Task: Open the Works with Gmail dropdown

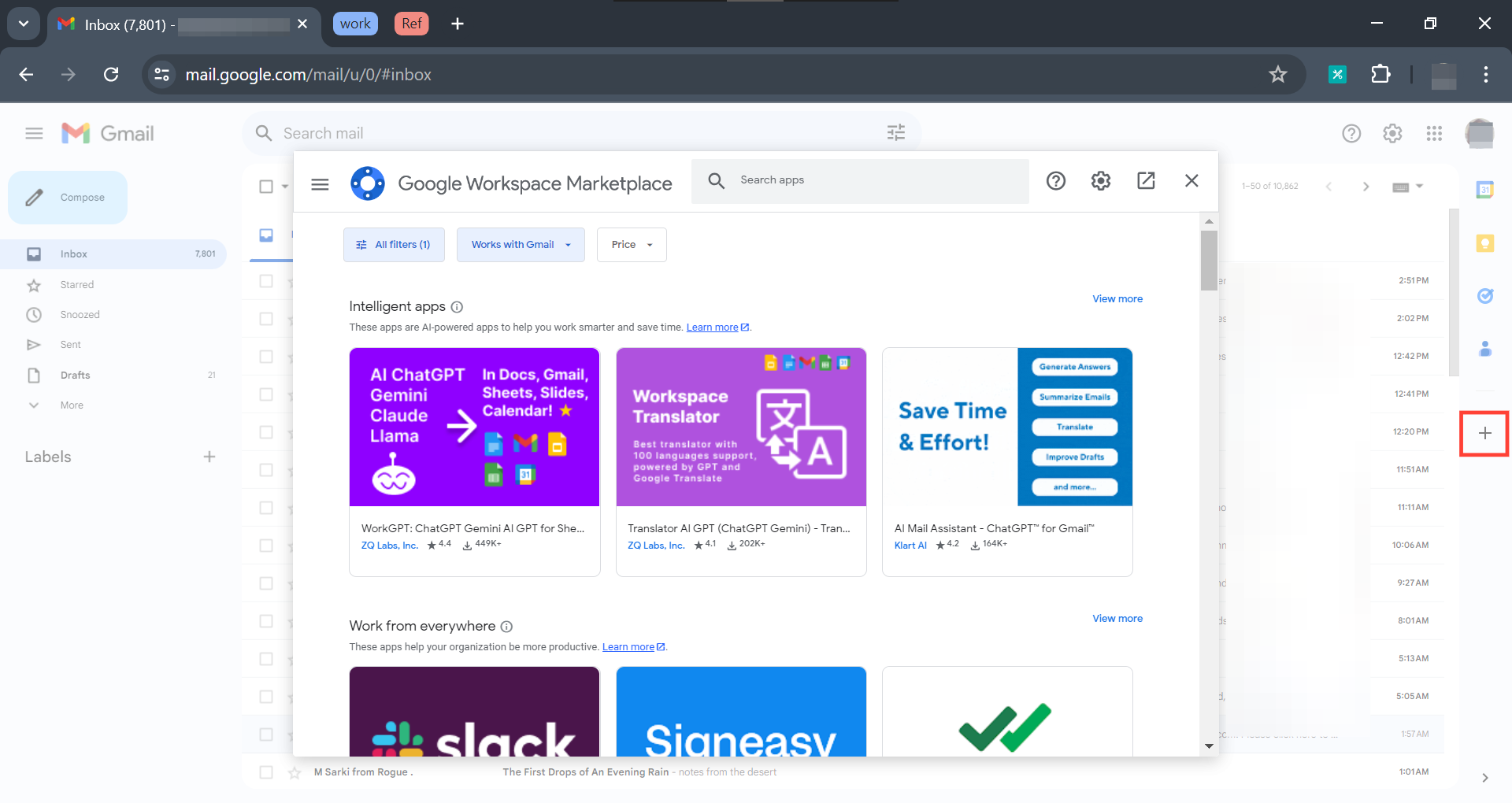Action: (x=521, y=245)
